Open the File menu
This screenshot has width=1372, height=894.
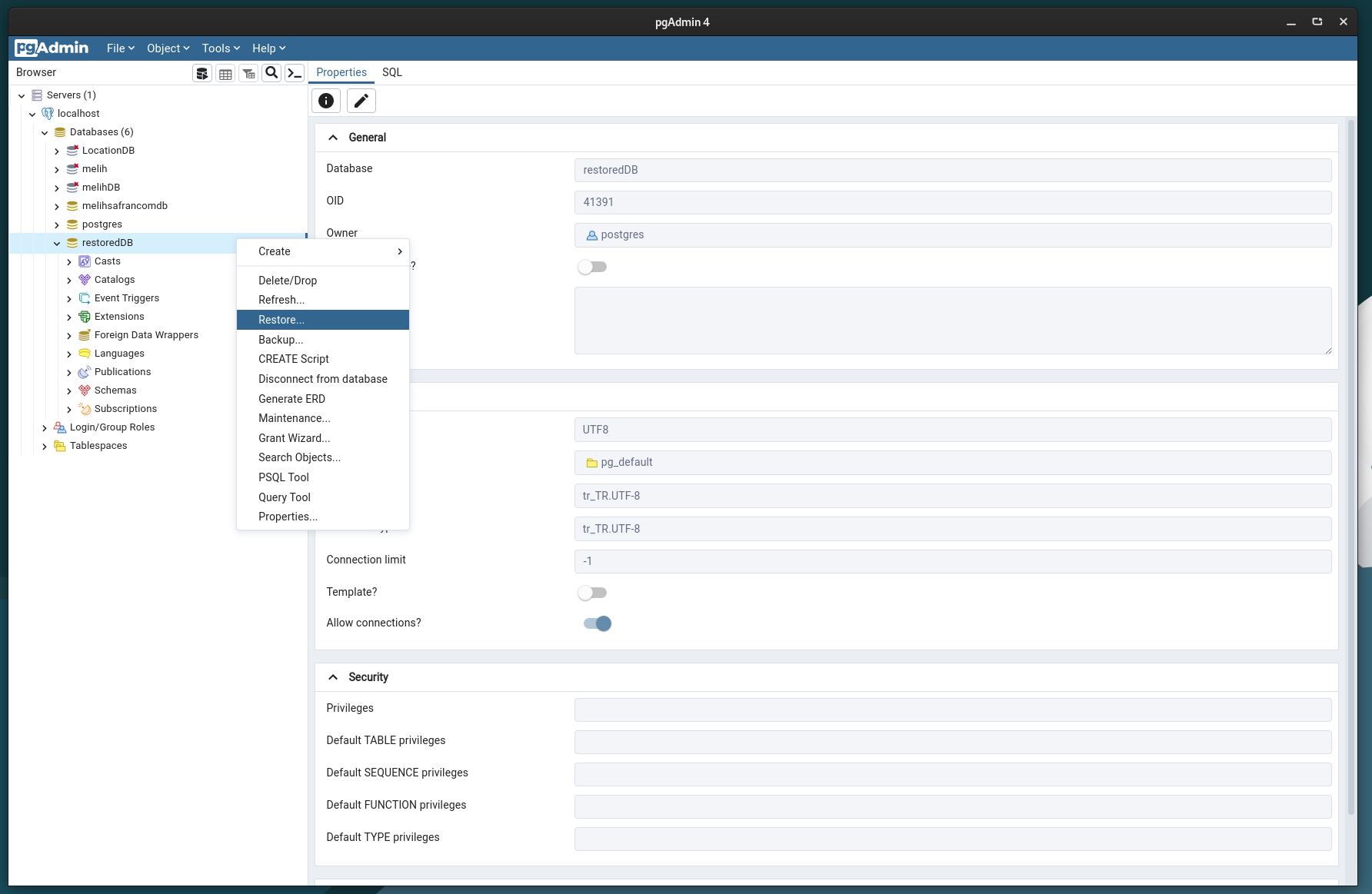(121, 48)
